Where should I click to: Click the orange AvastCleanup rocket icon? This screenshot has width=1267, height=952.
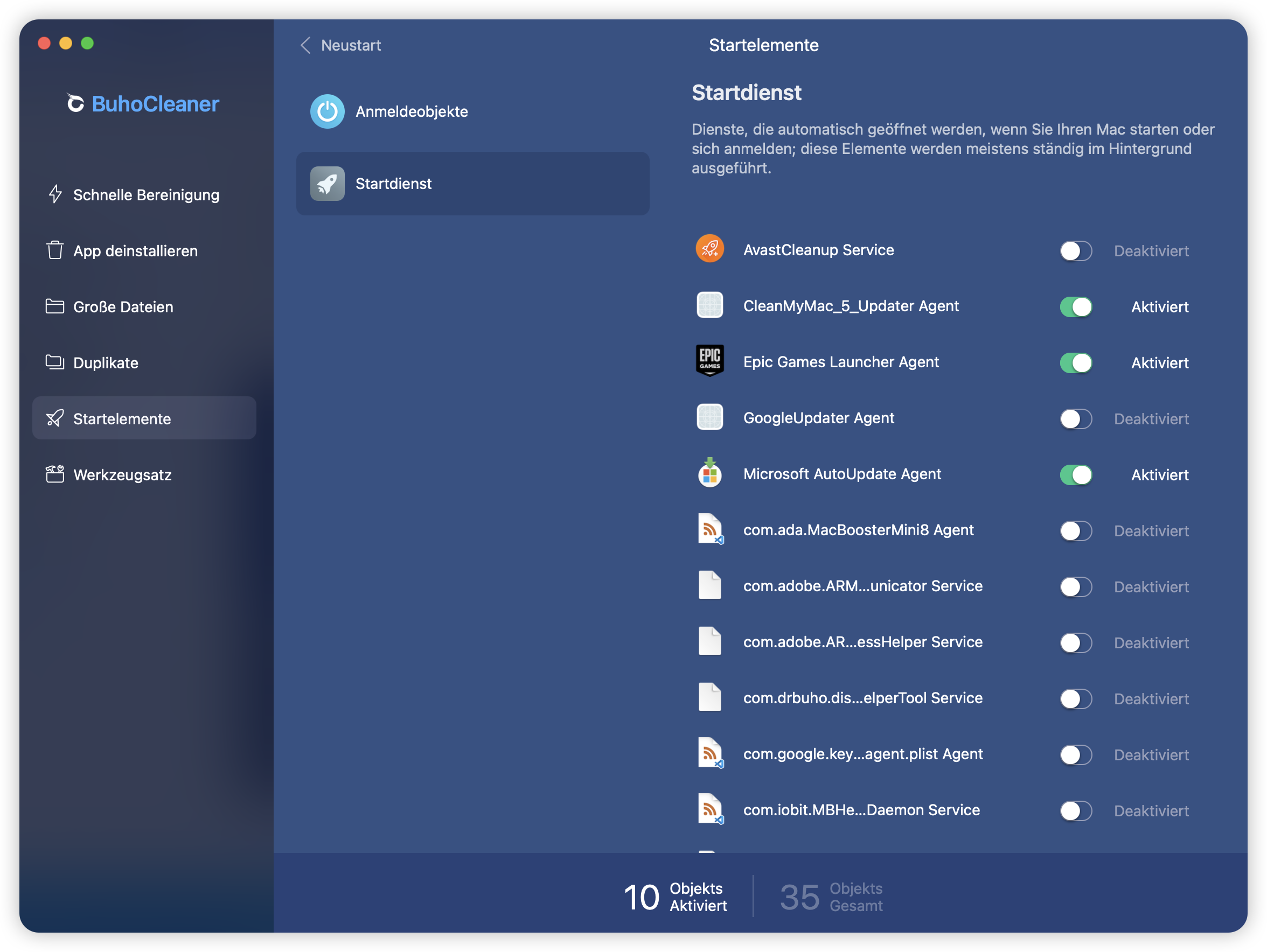pos(710,249)
